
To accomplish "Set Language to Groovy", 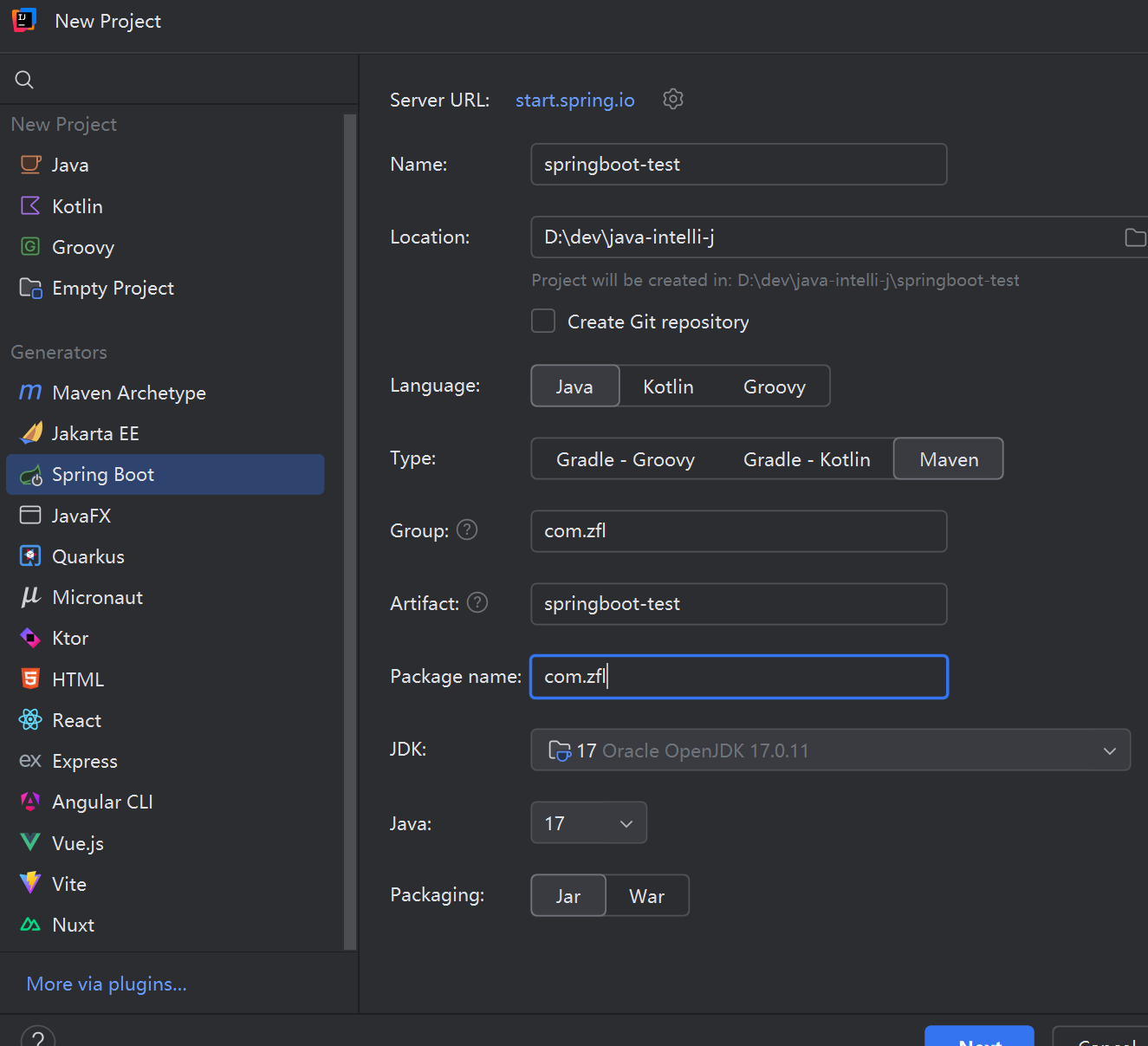I will pyautogui.click(x=775, y=387).
